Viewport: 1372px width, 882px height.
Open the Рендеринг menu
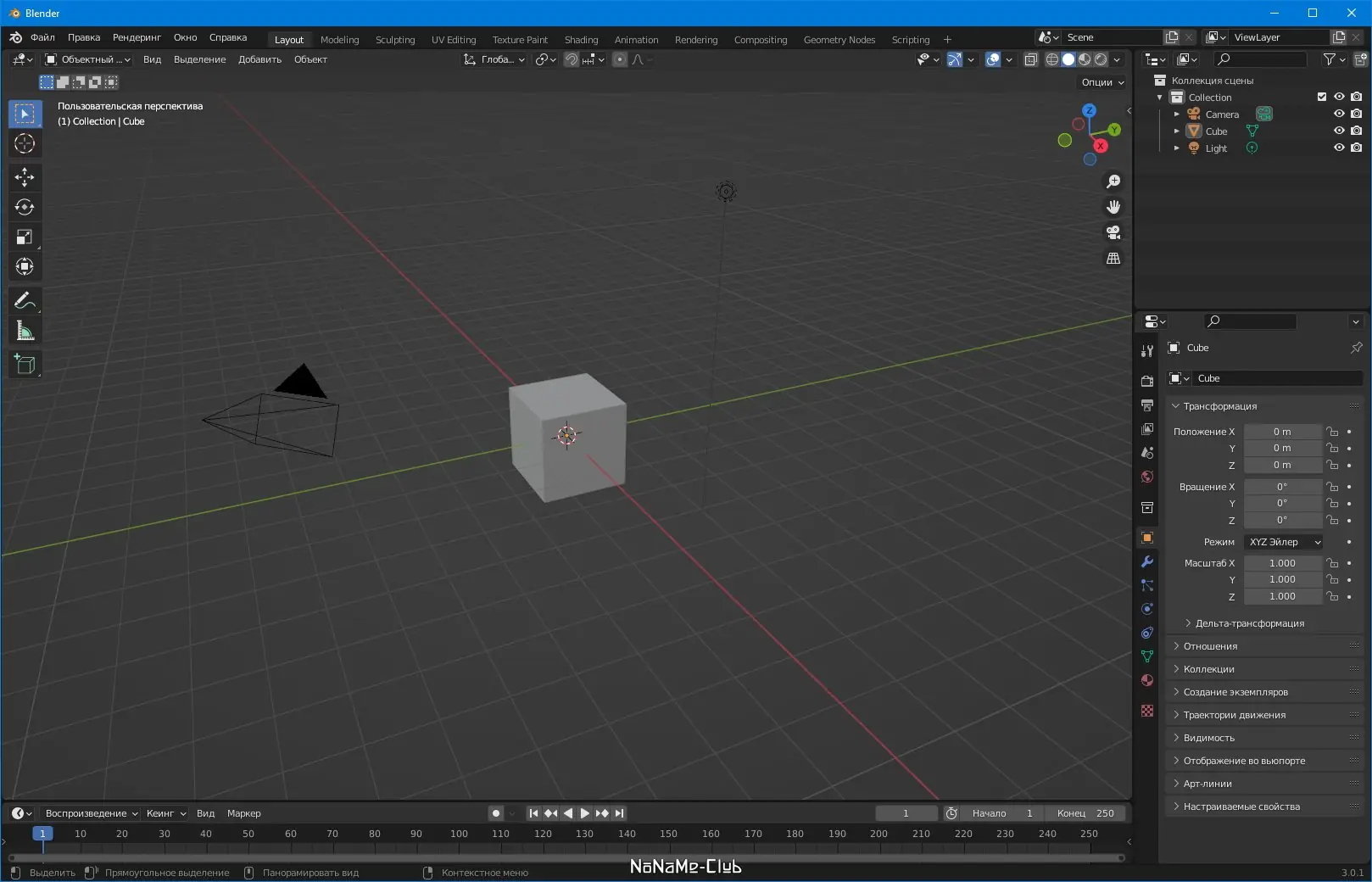pos(137,37)
